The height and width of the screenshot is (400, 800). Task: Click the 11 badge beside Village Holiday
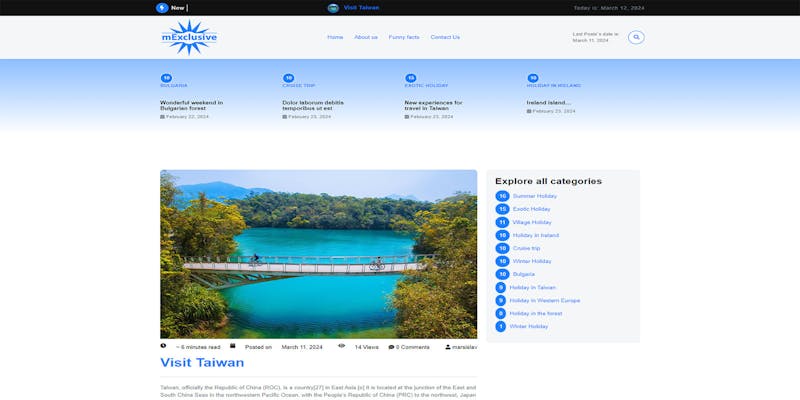pos(503,222)
